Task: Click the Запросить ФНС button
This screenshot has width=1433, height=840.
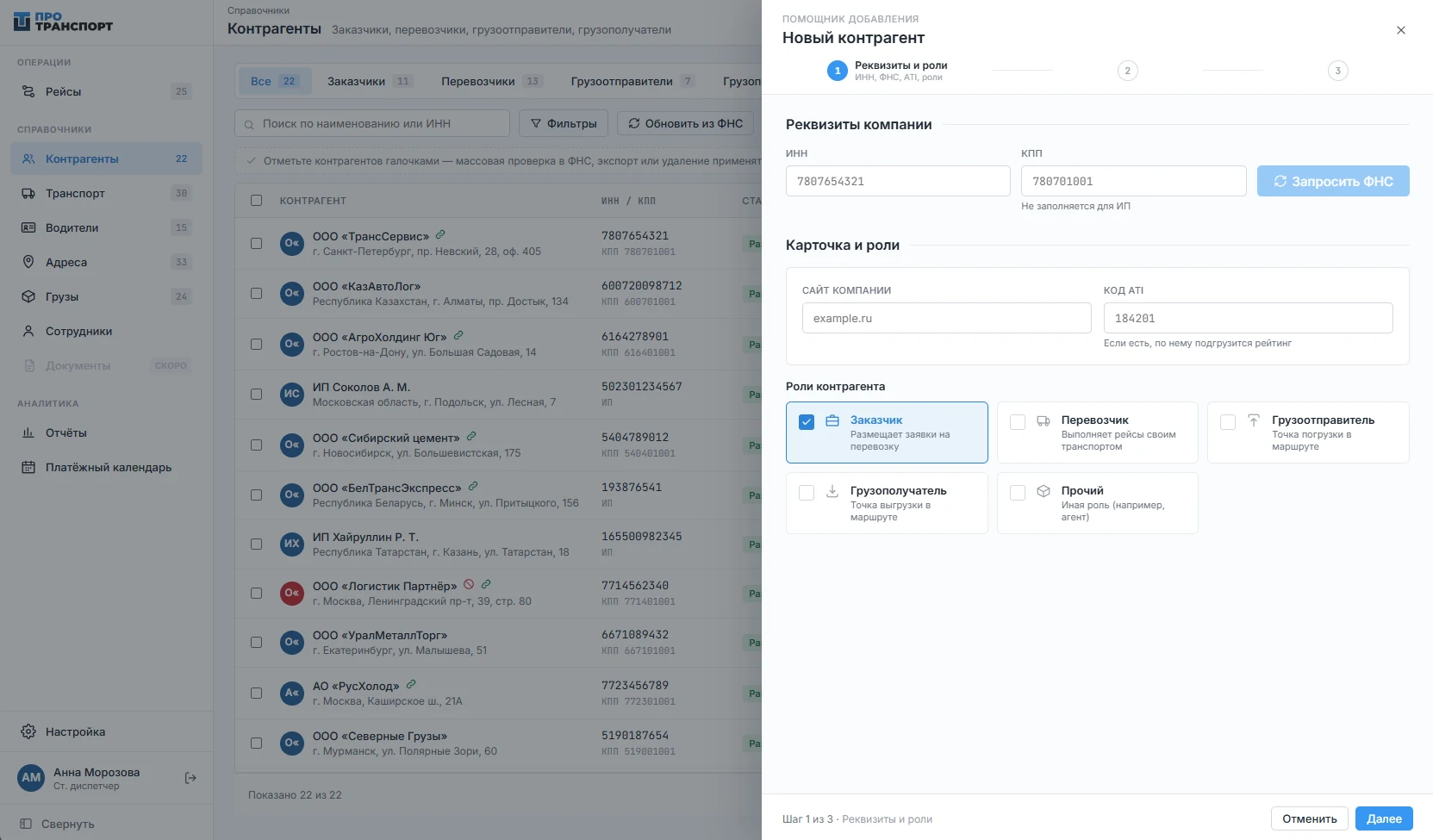Action: click(1333, 181)
